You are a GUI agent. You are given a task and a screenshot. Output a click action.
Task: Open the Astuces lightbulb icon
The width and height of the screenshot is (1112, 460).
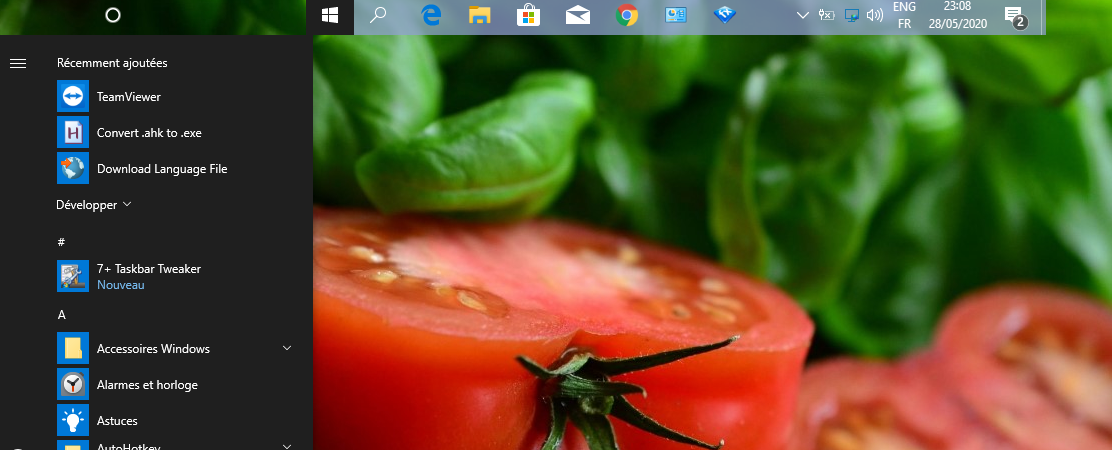click(x=73, y=421)
